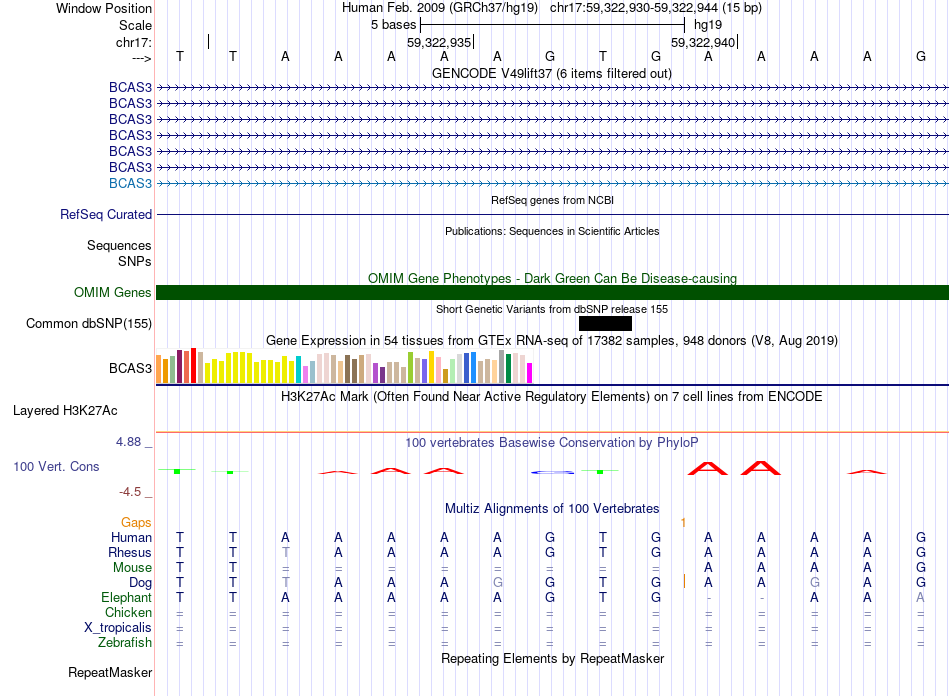Click 'Short Genetic Variants from dbSNP' title
Screen dimensions: 950x696
(552, 310)
